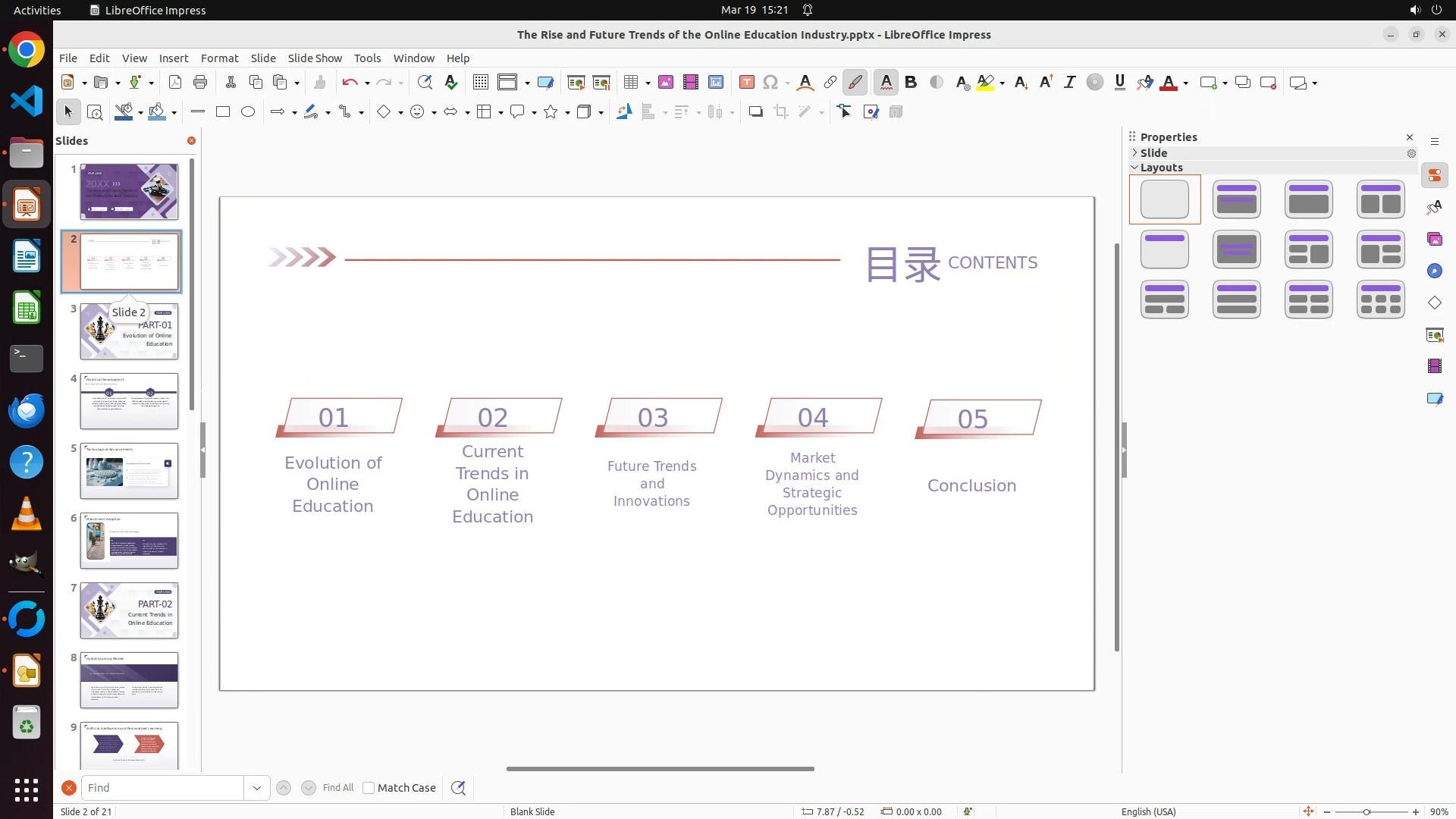
Task: Click the Find All button
Action: [337, 788]
